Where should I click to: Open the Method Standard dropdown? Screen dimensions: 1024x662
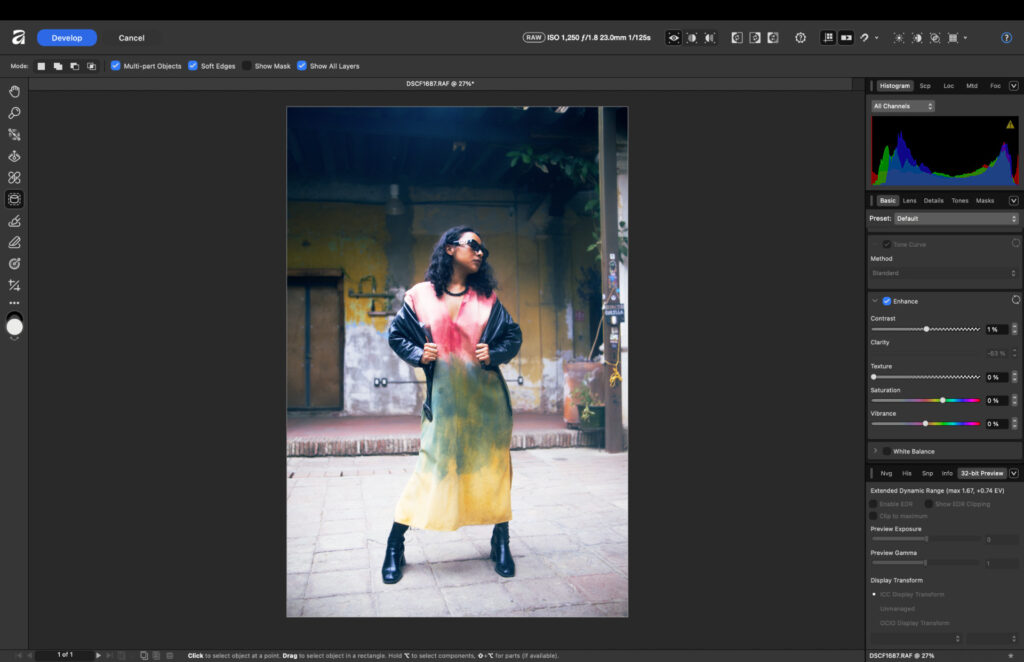pos(944,273)
